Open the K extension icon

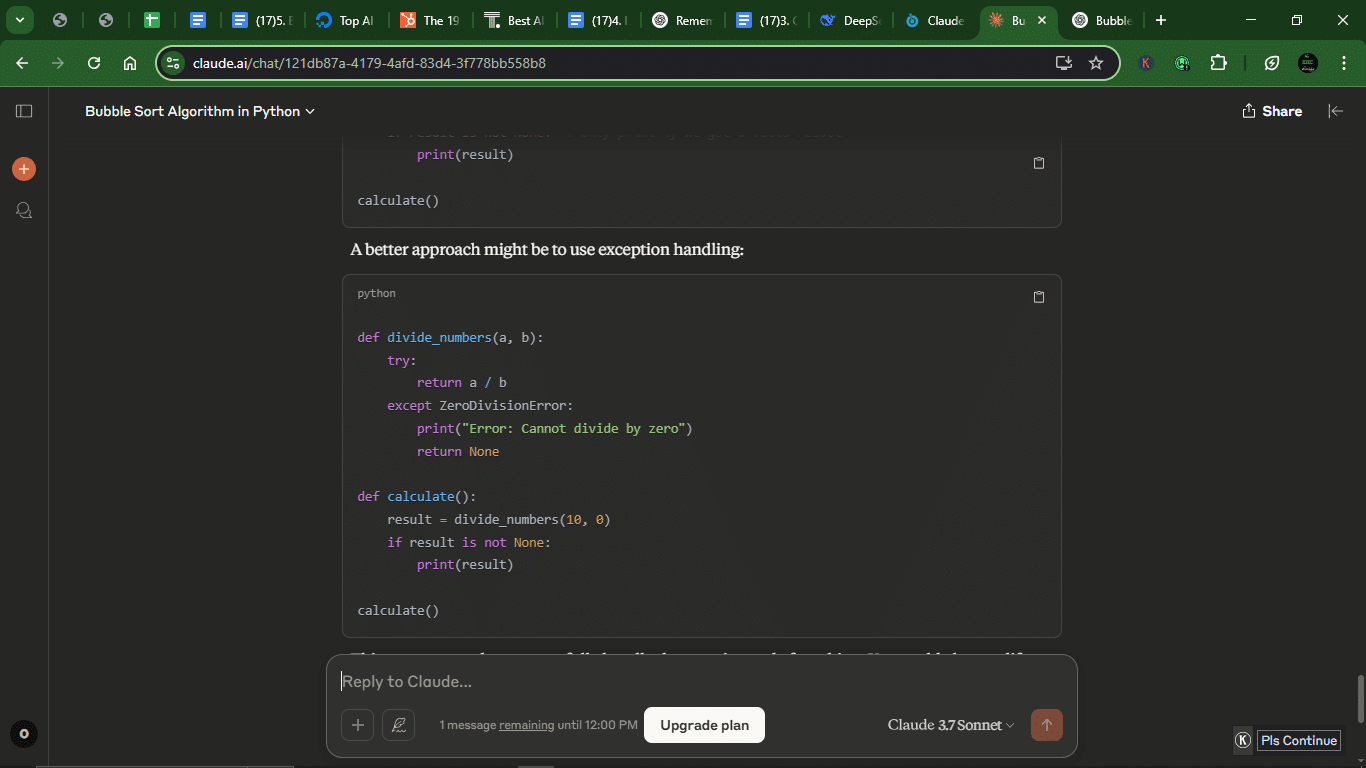point(1146,63)
